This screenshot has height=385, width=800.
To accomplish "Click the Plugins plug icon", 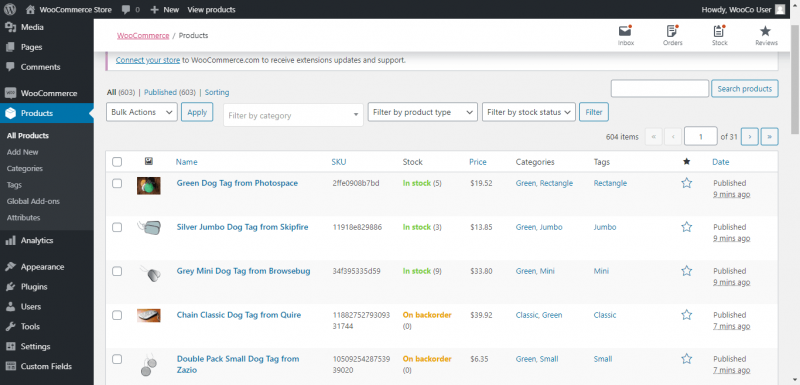I will [10, 287].
